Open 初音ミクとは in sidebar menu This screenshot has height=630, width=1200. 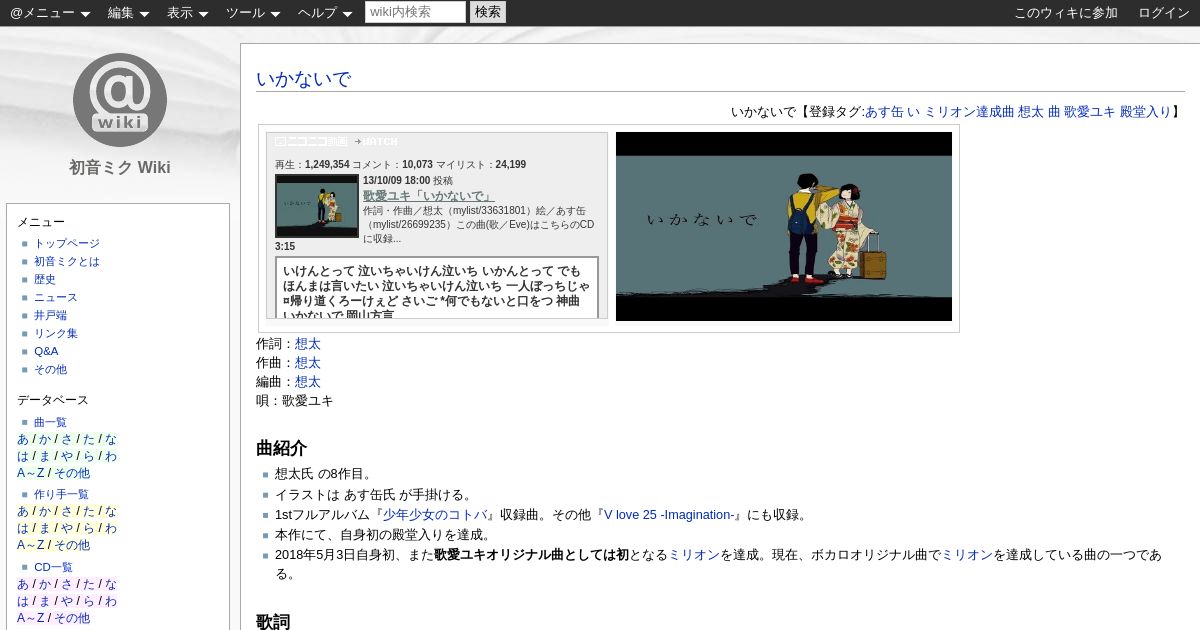67,261
